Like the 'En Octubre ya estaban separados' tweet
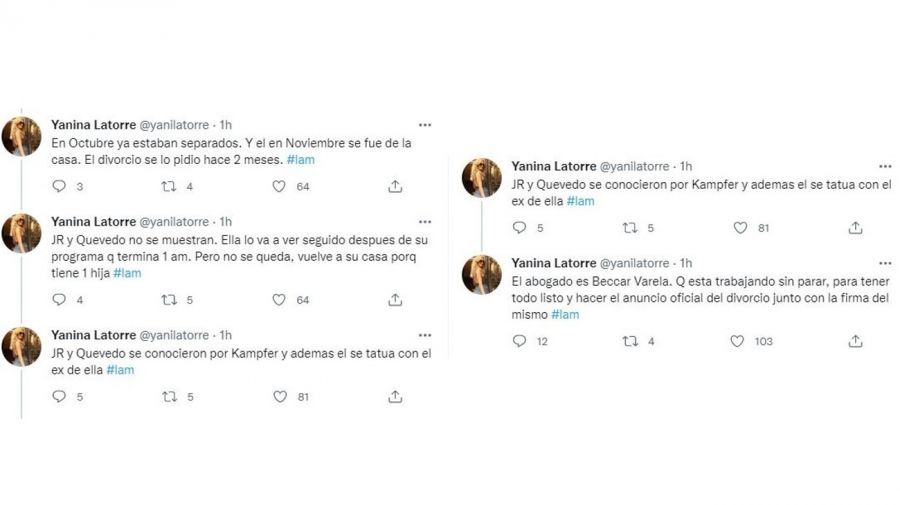The width and height of the screenshot is (900, 505). [279, 186]
